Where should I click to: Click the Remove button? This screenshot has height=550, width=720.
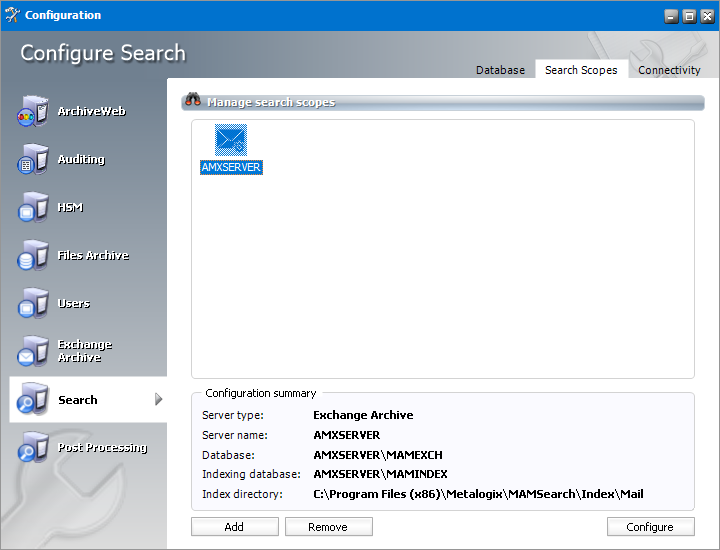328,527
